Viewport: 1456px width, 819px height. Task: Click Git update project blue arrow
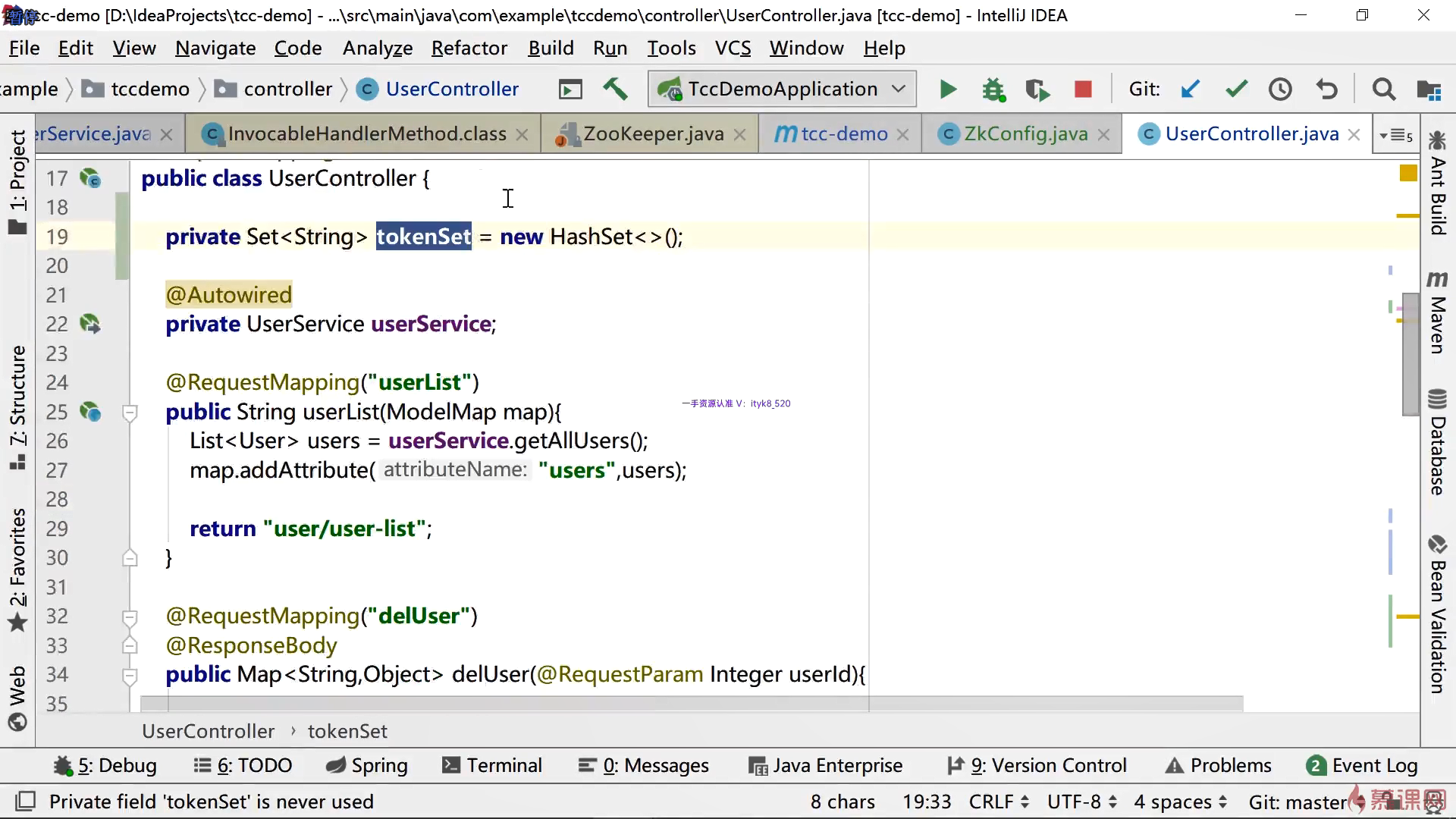[1191, 89]
